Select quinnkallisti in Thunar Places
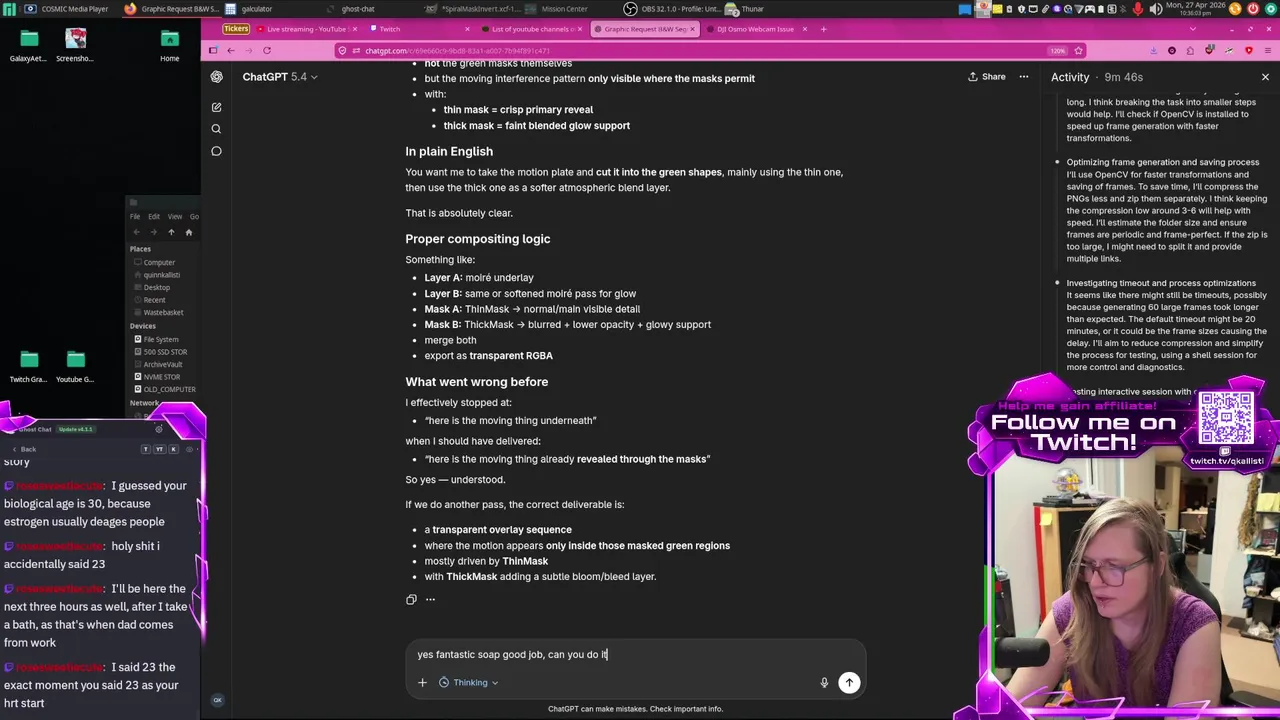Viewport: 1280px width, 720px height. [x=161, y=275]
